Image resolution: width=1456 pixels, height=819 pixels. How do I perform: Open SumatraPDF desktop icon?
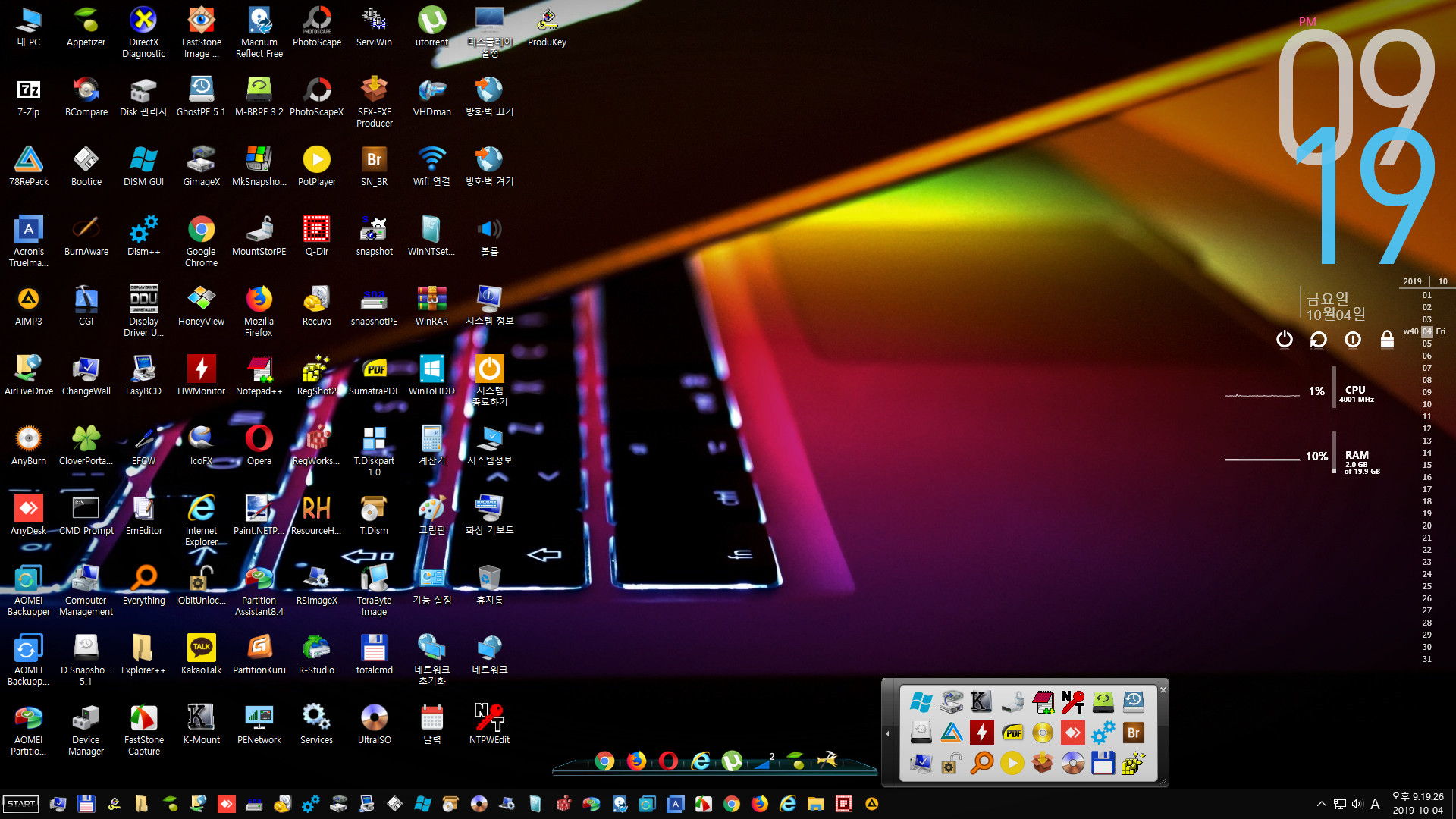click(x=374, y=376)
